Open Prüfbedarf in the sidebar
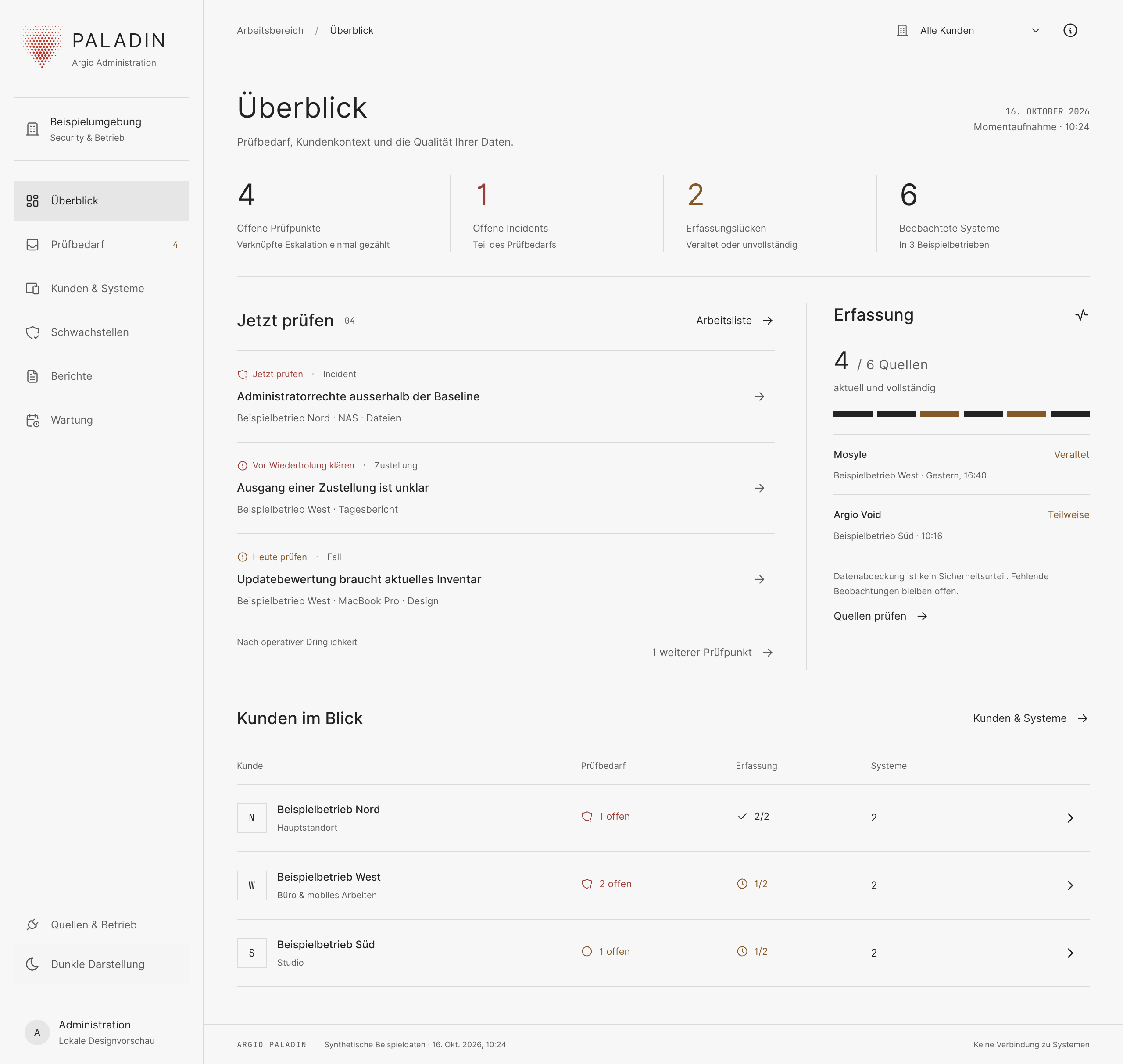The height and width of the screenshot is (1064, 1123). point(101,244)
